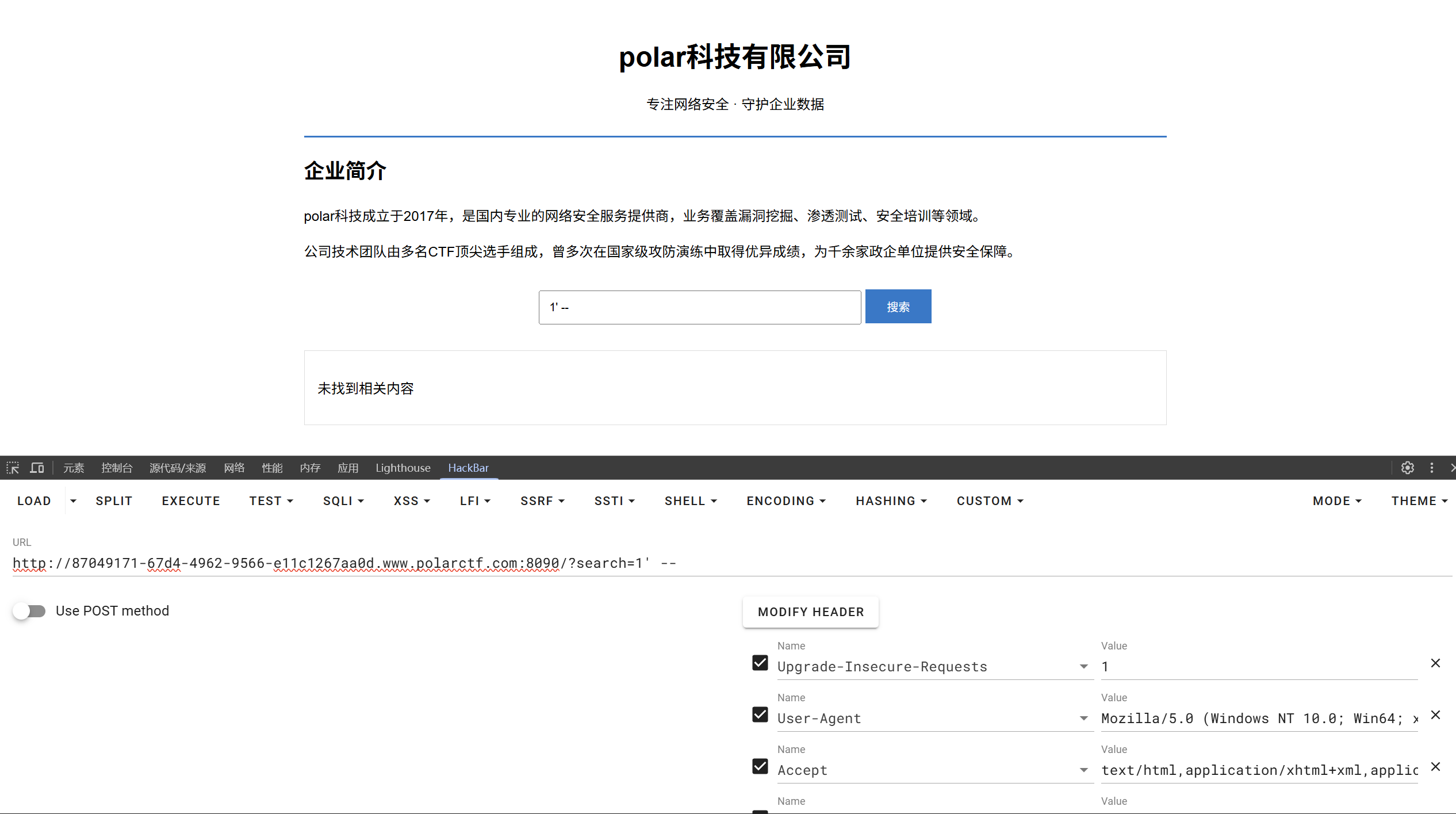
Task: Remove the Upgrade-Insecure-Requests header row
Action: click(1435, 663)
